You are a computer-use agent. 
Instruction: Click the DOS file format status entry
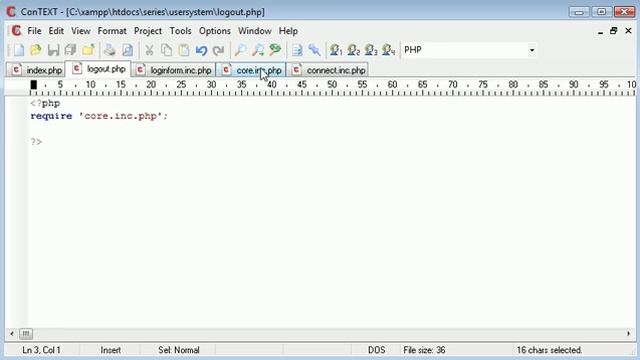click(x=376, y=350)
